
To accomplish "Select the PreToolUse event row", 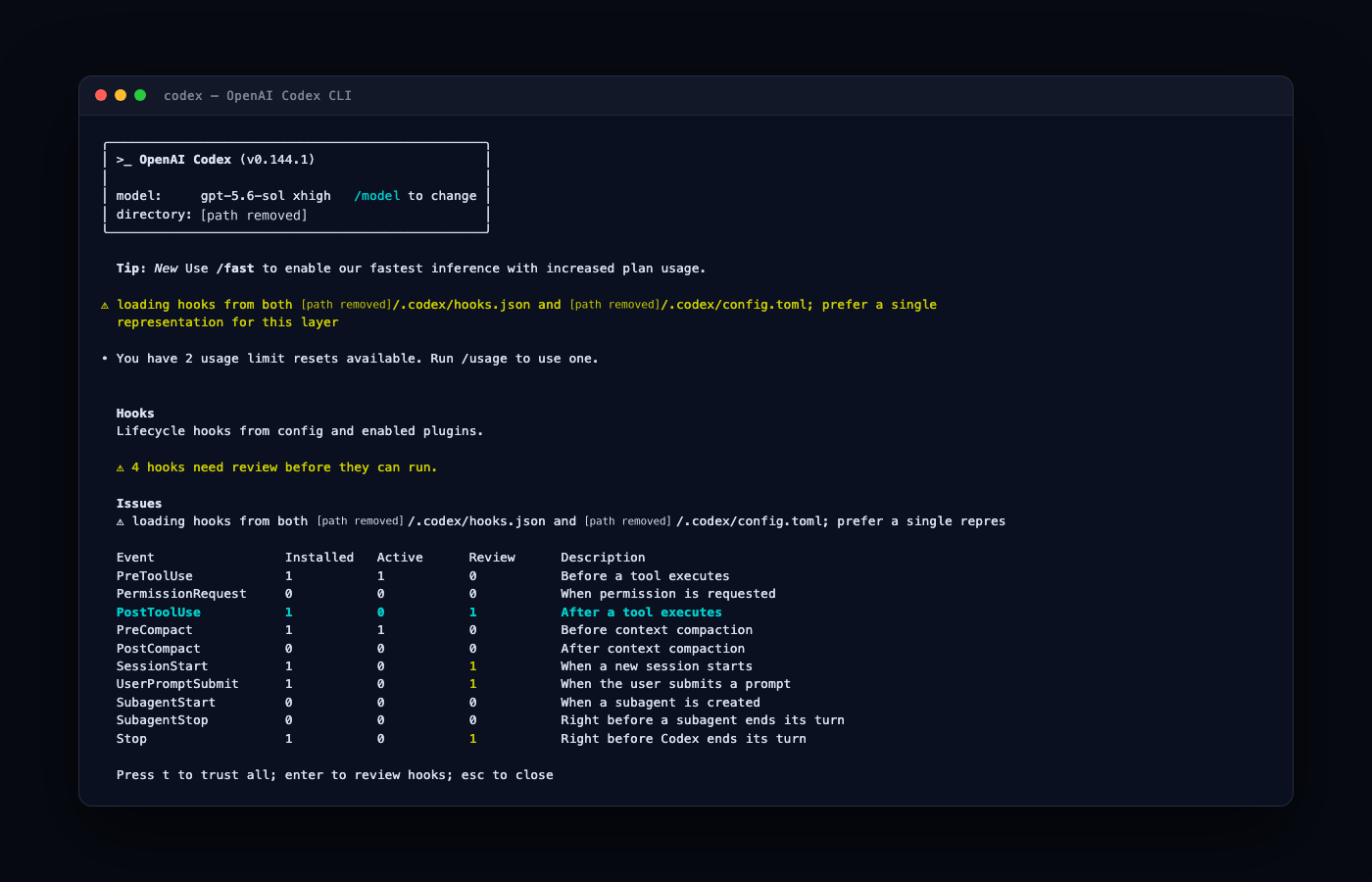I will (423, 576).
